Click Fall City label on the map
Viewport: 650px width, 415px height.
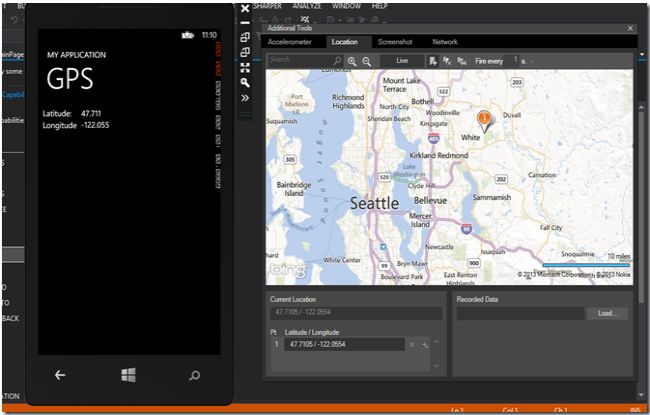pos(551,228)
